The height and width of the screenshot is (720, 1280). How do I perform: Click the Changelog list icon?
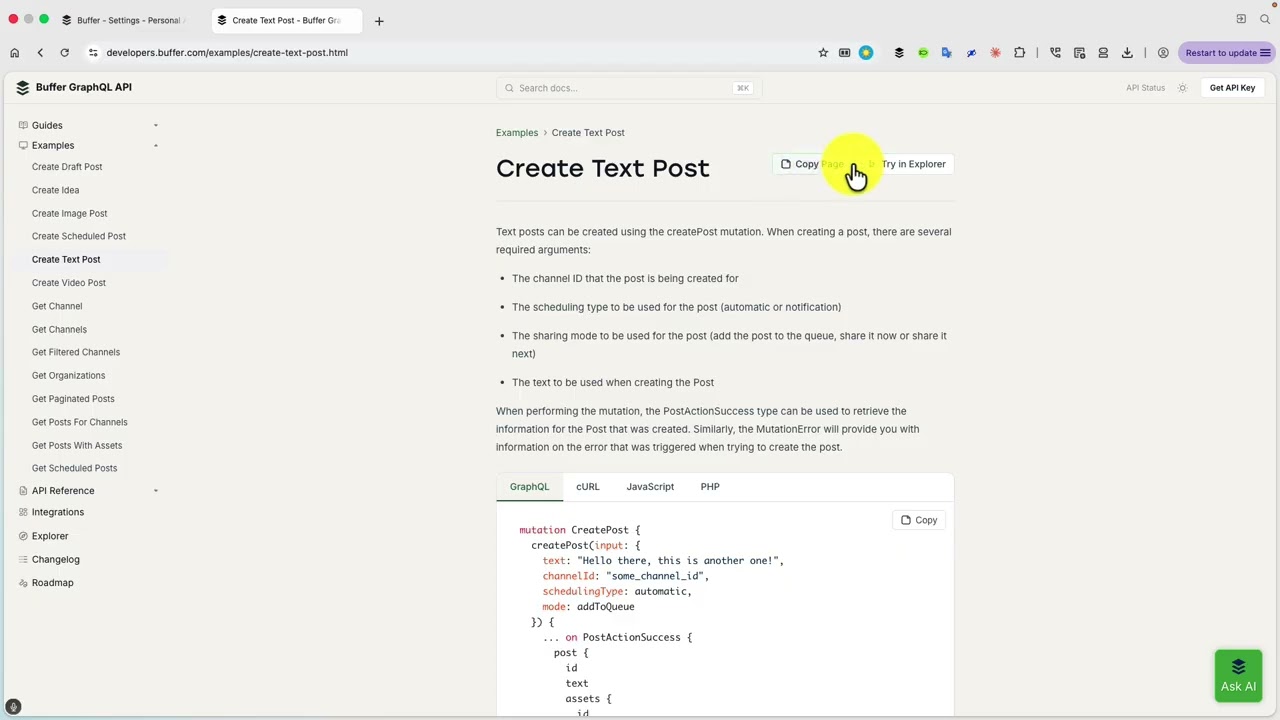23,559
